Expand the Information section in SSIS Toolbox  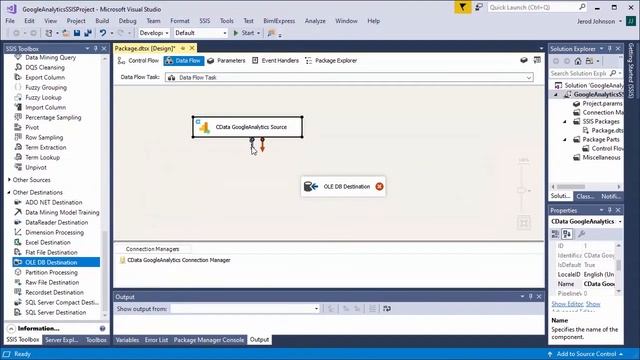coord(11,329)
